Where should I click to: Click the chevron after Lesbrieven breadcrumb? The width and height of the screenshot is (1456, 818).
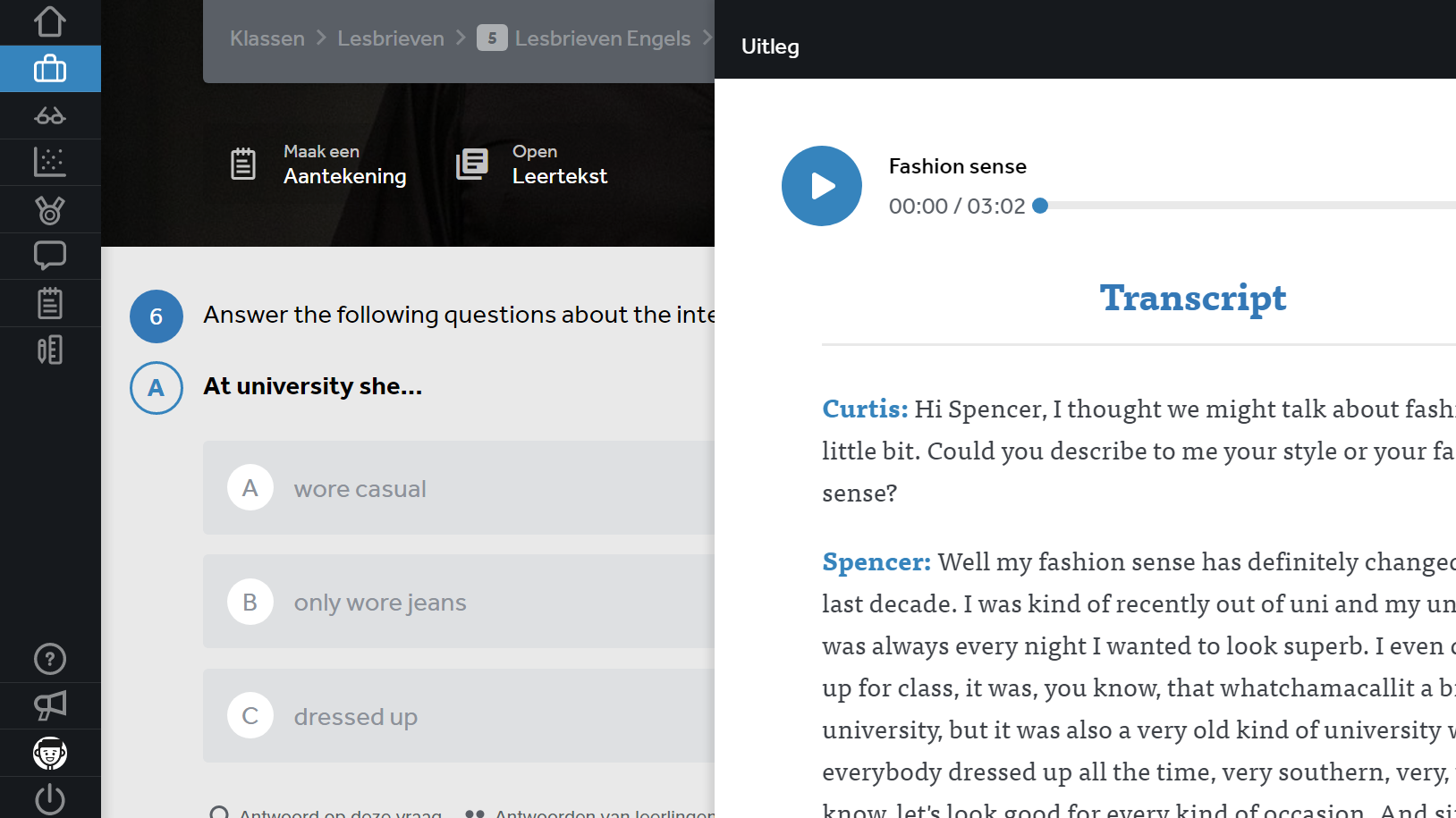pos(461,38)
